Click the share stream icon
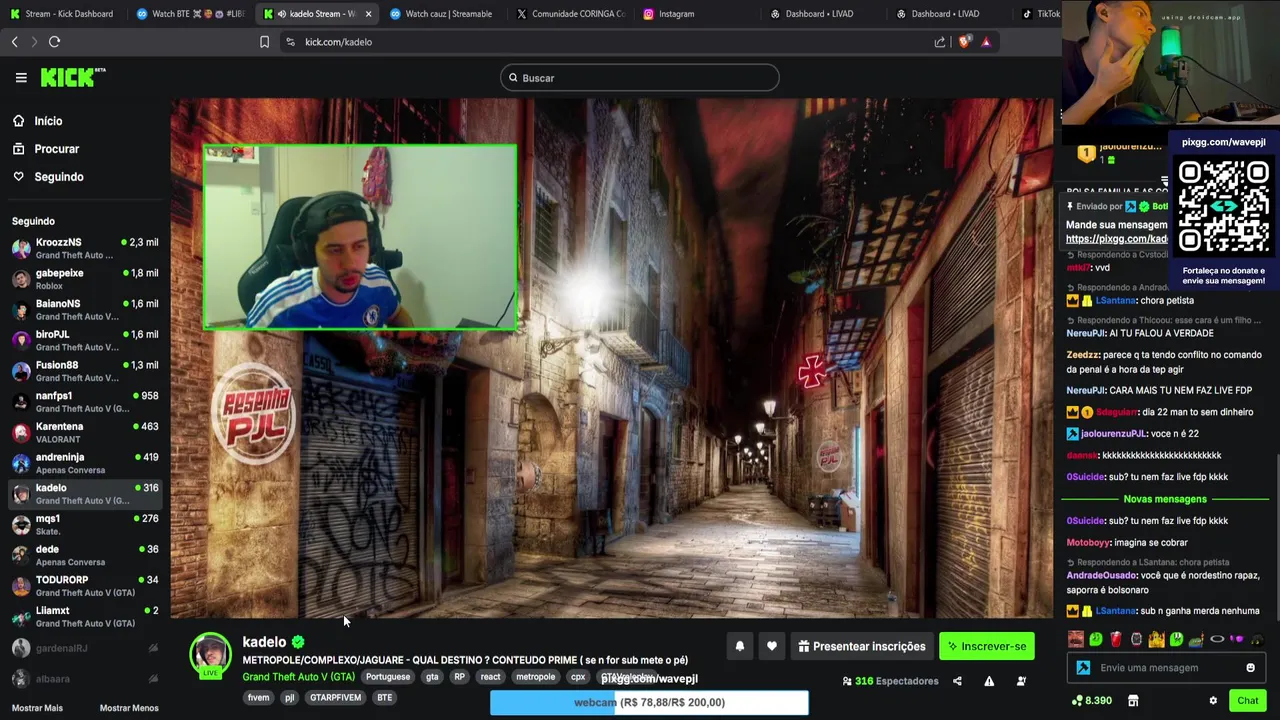 [x=957, y=681]
